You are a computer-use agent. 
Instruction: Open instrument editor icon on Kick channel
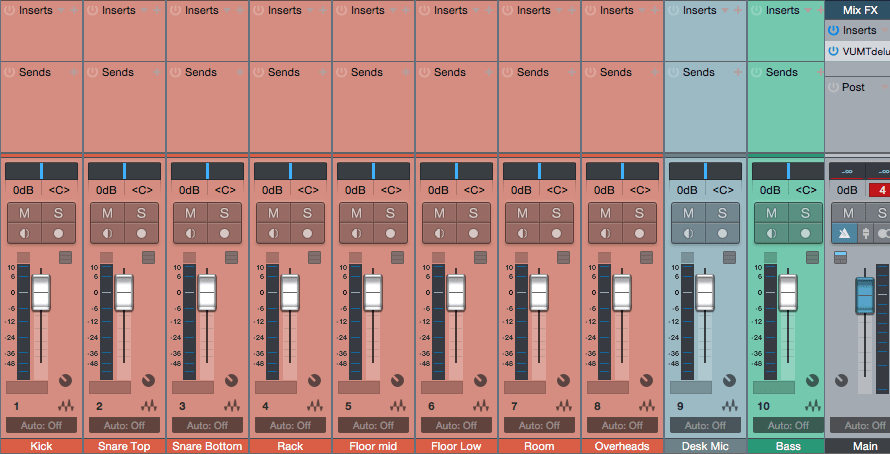(66, 406)
